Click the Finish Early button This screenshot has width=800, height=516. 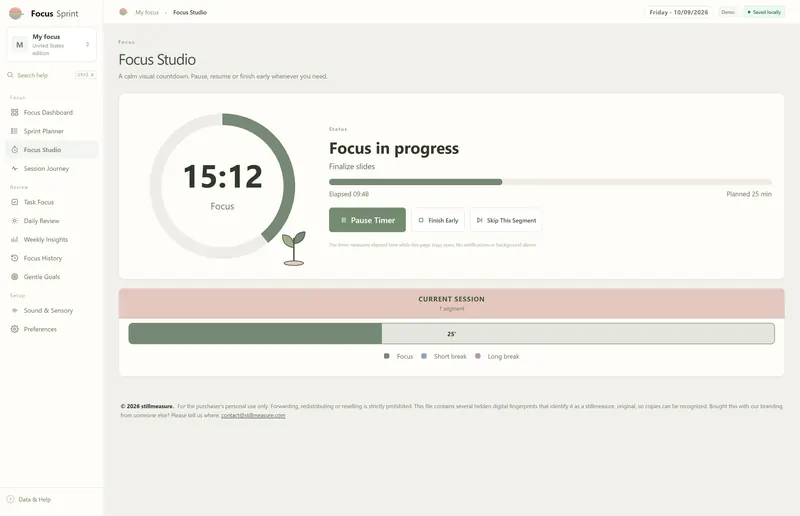(438, 220)
